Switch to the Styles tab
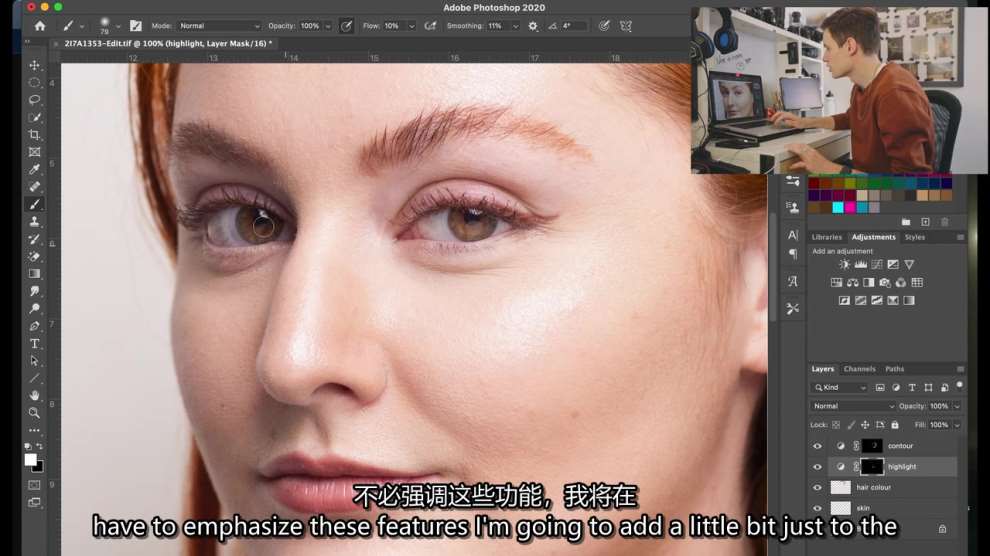 [914, 237]
